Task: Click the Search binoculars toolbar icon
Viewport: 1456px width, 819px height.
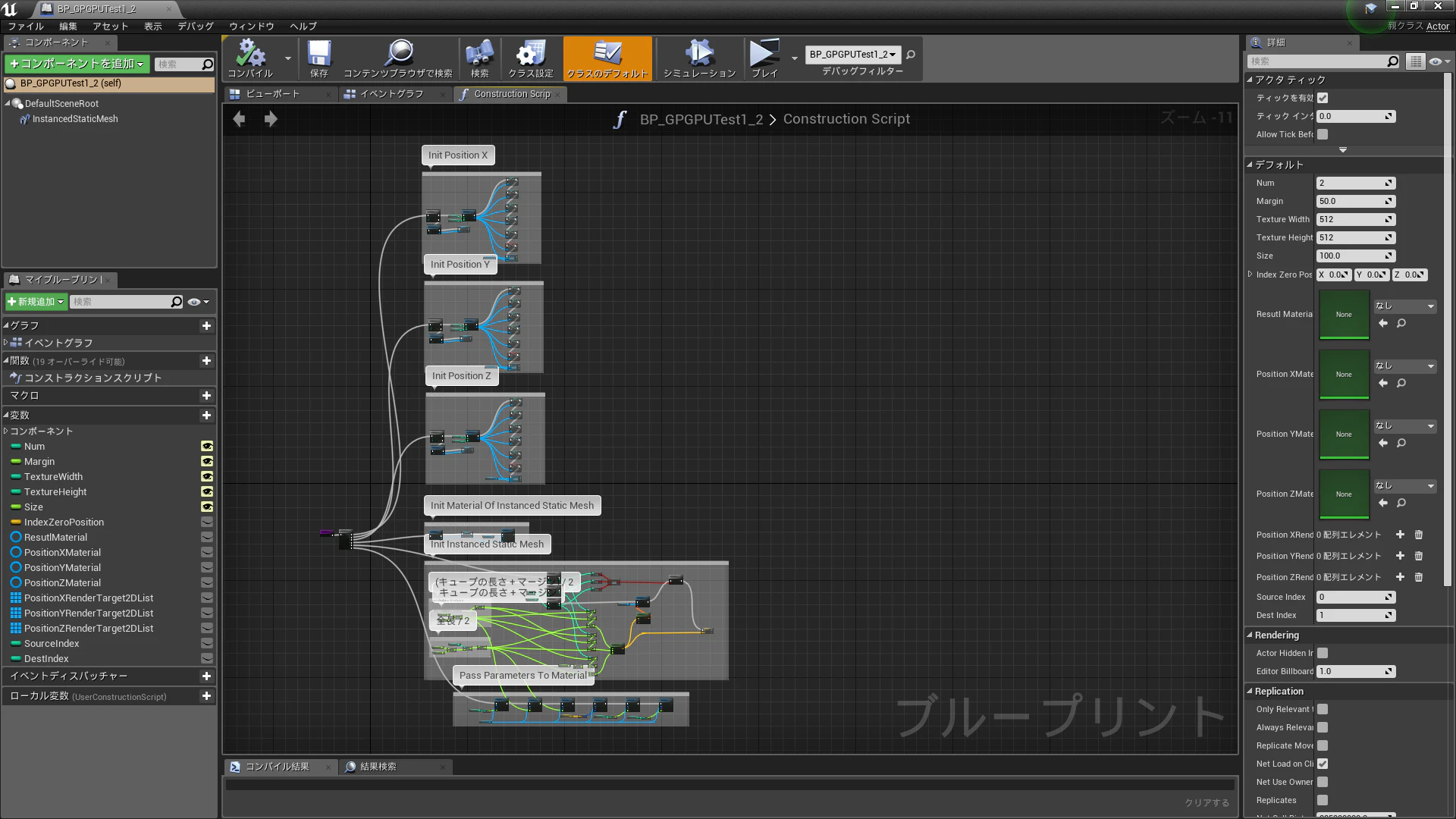Action: [x=479, y=58]
